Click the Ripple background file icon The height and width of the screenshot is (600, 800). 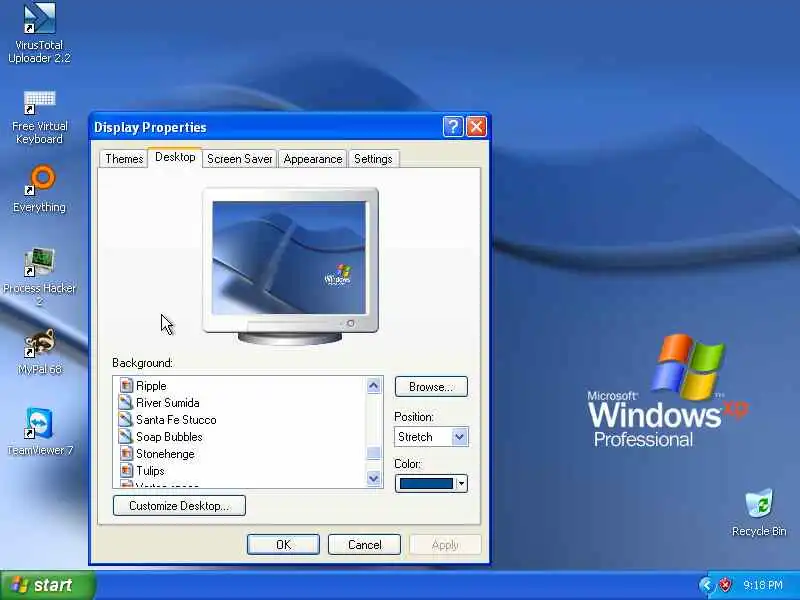[x=126, y=386]
